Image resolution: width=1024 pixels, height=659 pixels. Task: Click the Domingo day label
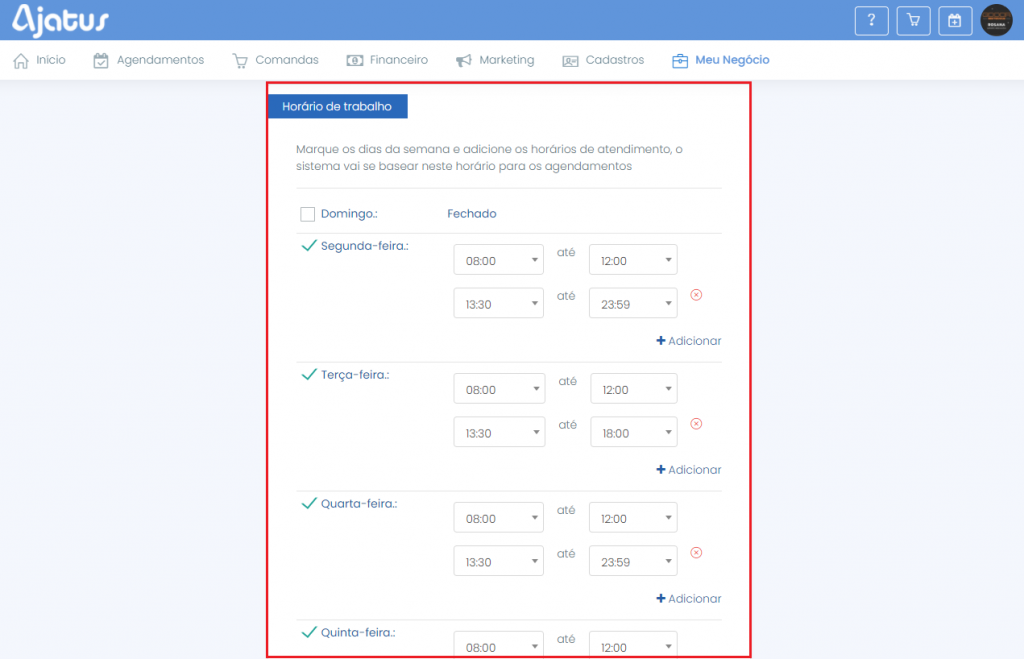click(x=349, y=214)
